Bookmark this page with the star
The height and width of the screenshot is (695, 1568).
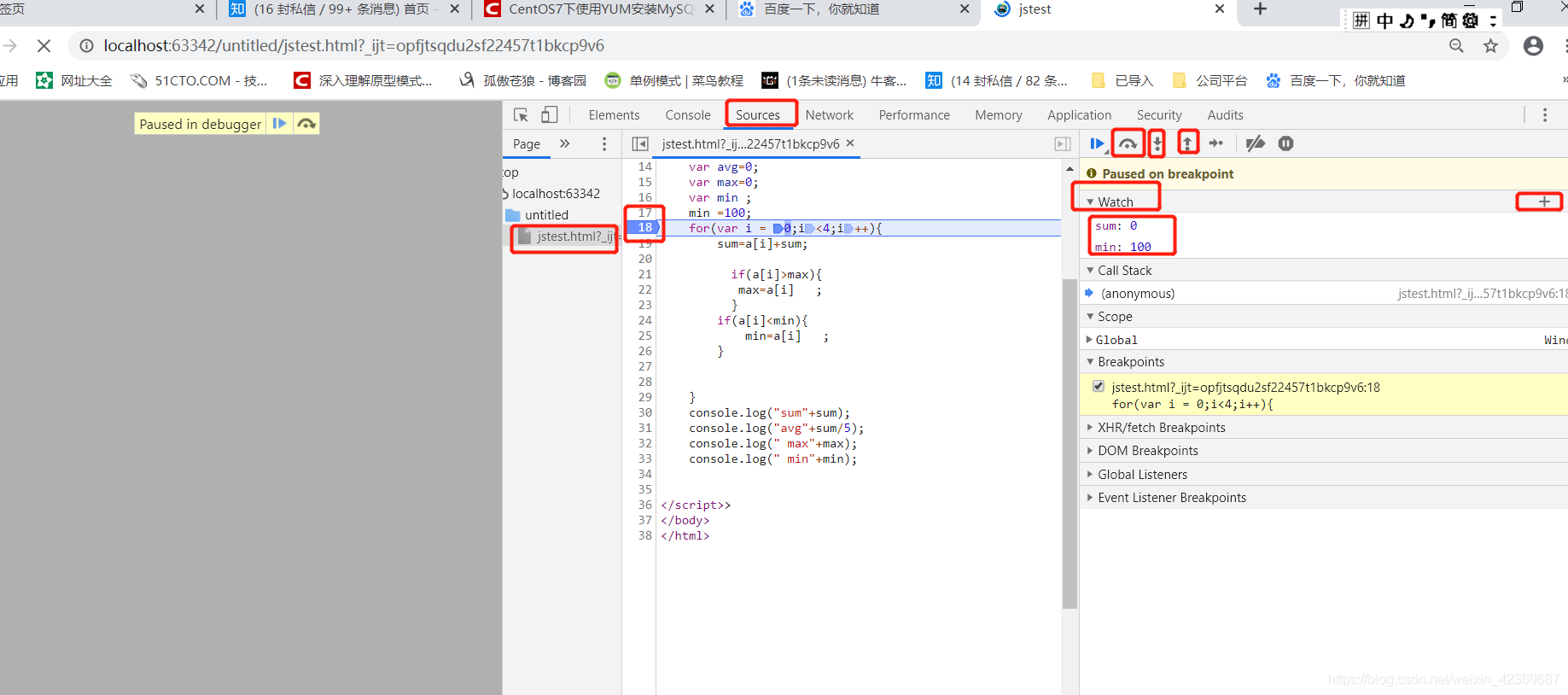tap(1490, 45)
